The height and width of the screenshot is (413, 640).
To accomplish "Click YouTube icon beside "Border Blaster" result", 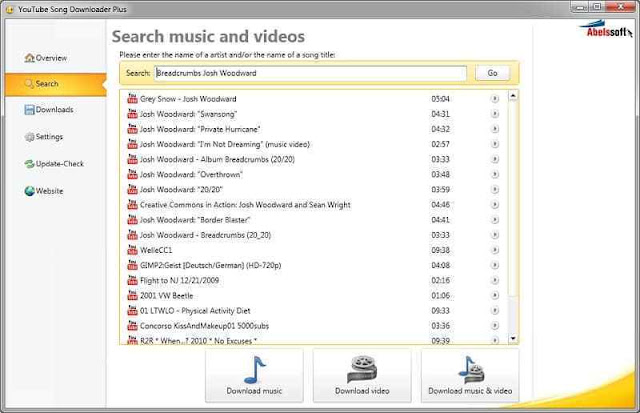I will click(x=132, y=220).
